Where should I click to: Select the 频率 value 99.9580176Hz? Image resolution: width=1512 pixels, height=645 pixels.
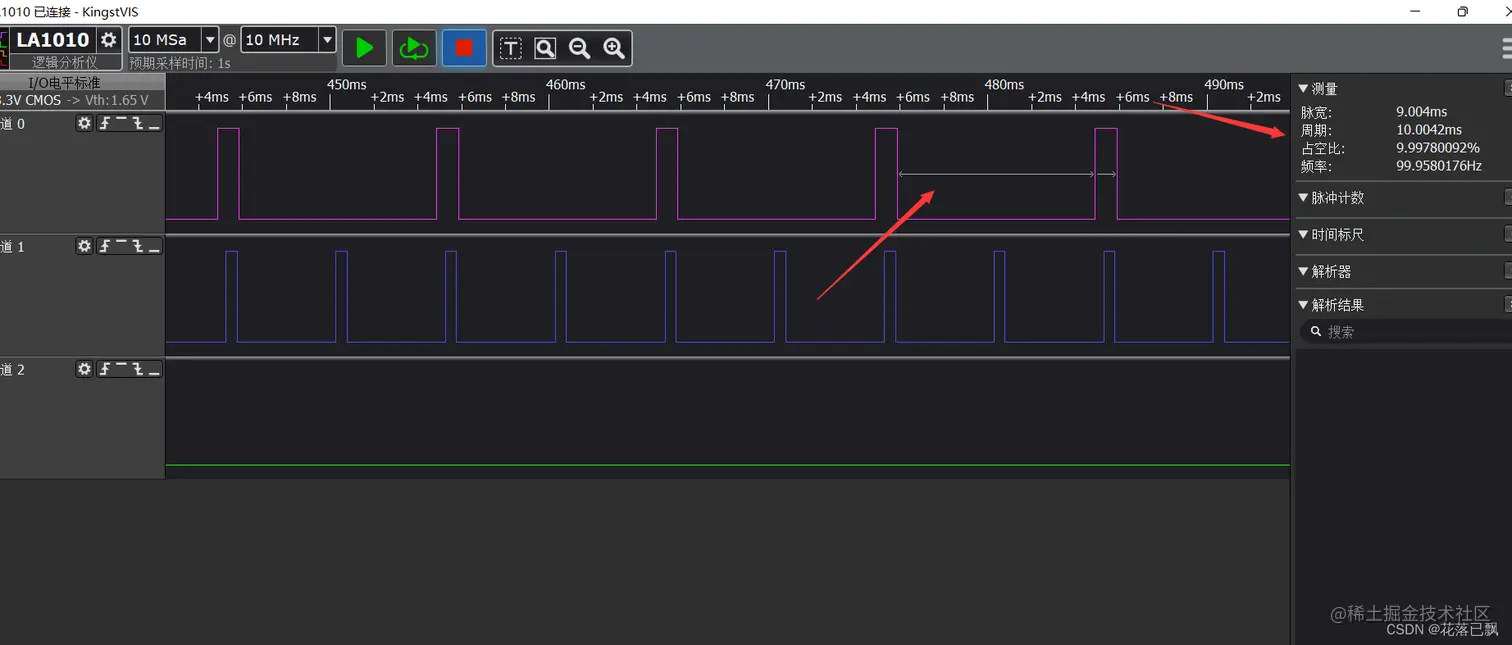click(1439, 166)
